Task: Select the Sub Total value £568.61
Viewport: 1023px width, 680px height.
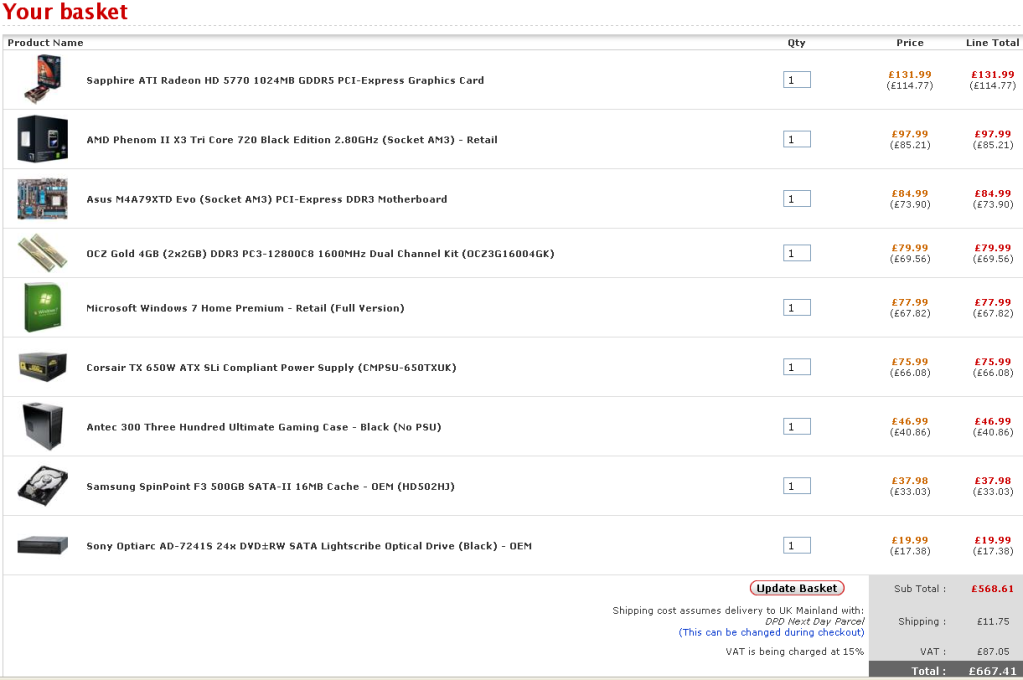Action: coord(992,589)
